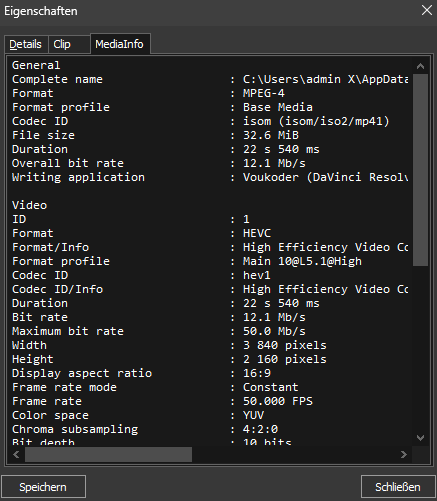Click the 'Overall bit rate' label
437x501 pixels.
68,163
